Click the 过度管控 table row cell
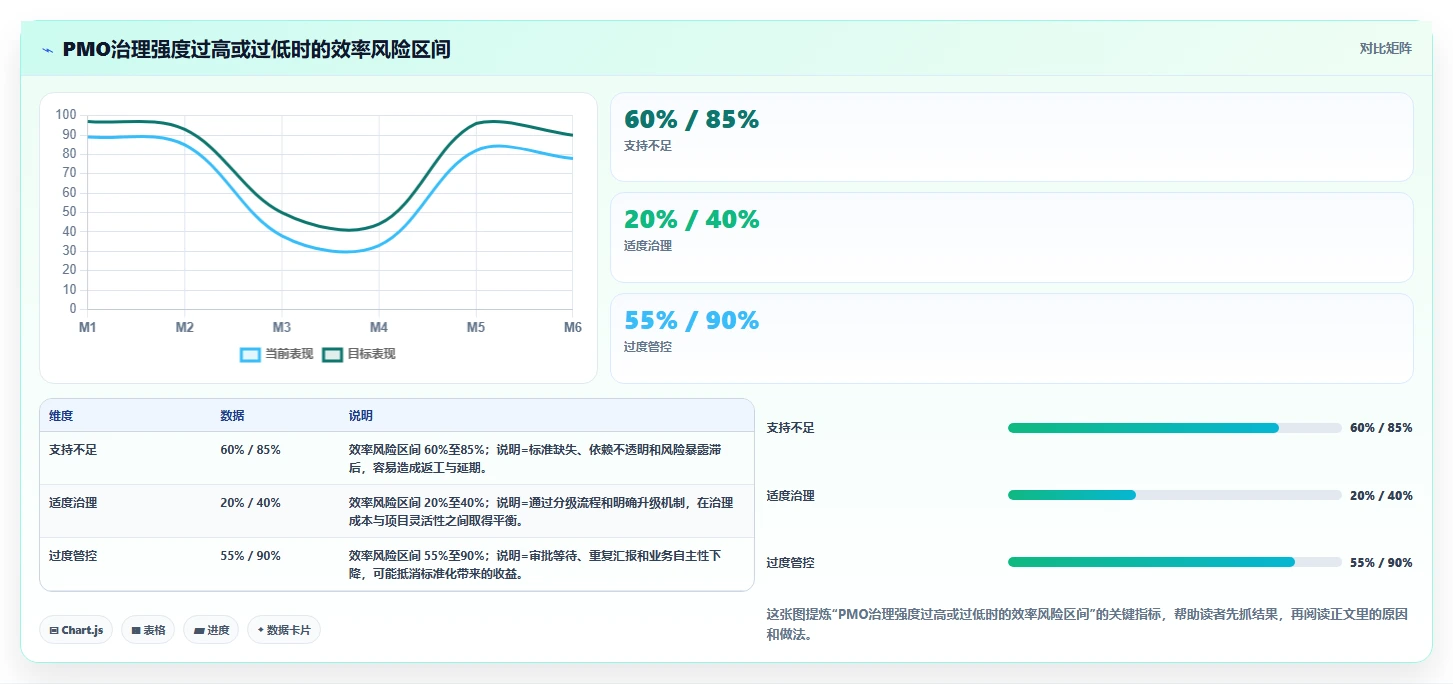 [73, 556]
